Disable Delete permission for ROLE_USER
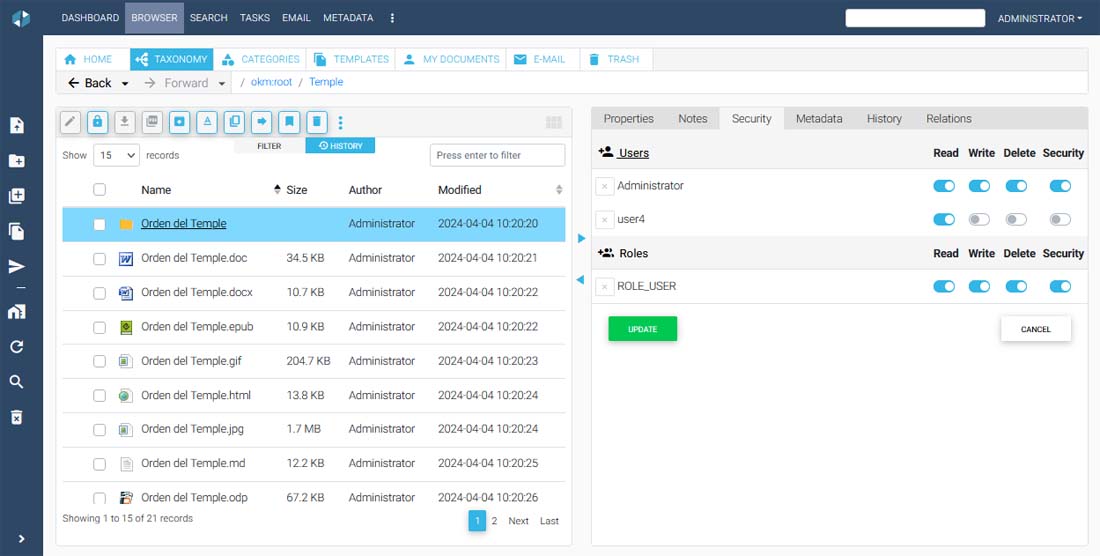The width and height of the screenshot is (1100, 556). pos(1016,287)
